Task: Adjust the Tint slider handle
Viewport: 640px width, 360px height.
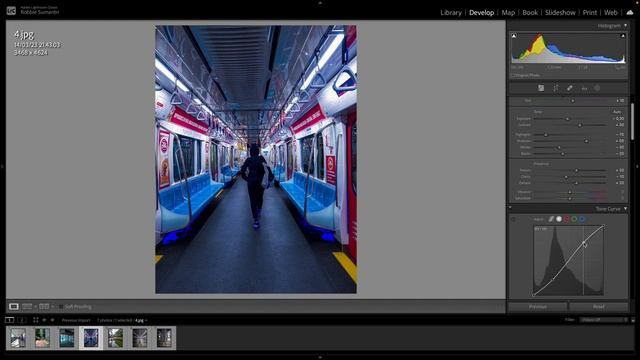Action: pyautogui.click(x=572, y=100)
